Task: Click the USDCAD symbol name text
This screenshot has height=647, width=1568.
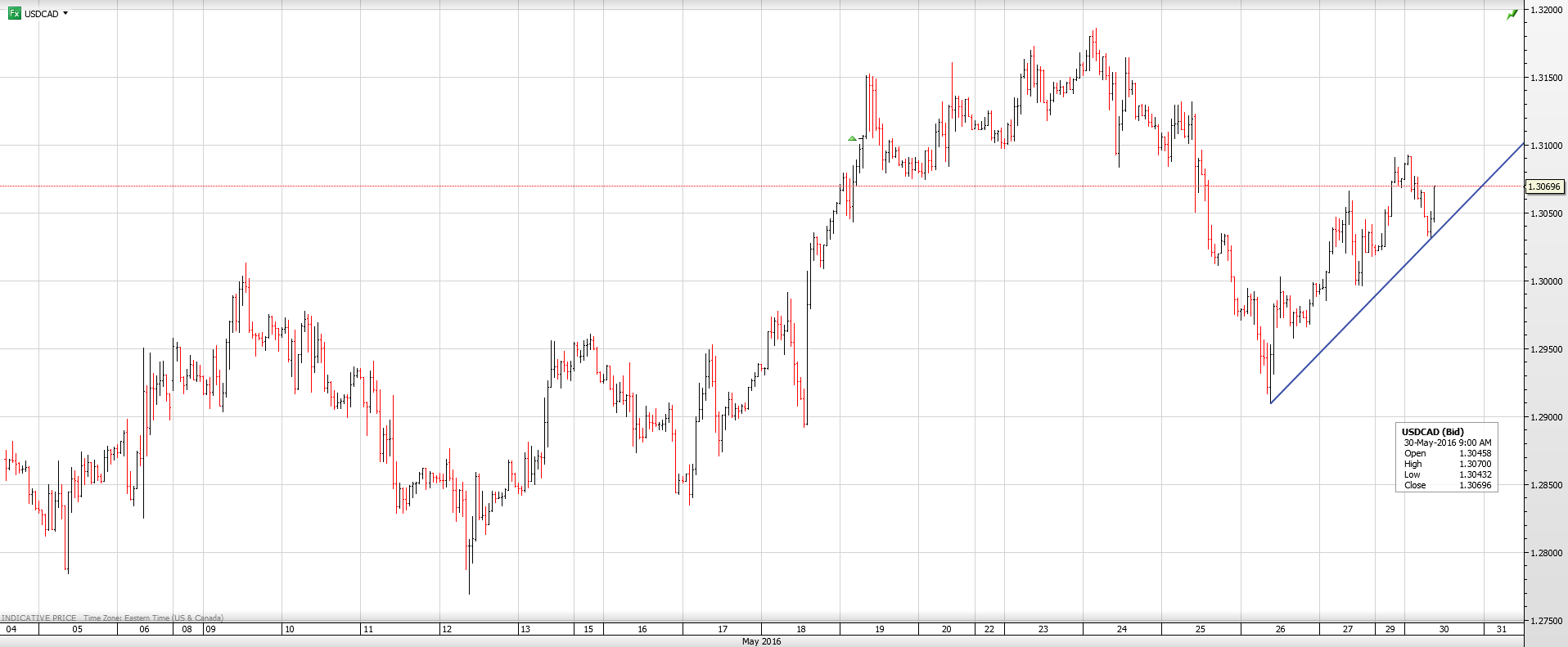Action: coord(42,14)
